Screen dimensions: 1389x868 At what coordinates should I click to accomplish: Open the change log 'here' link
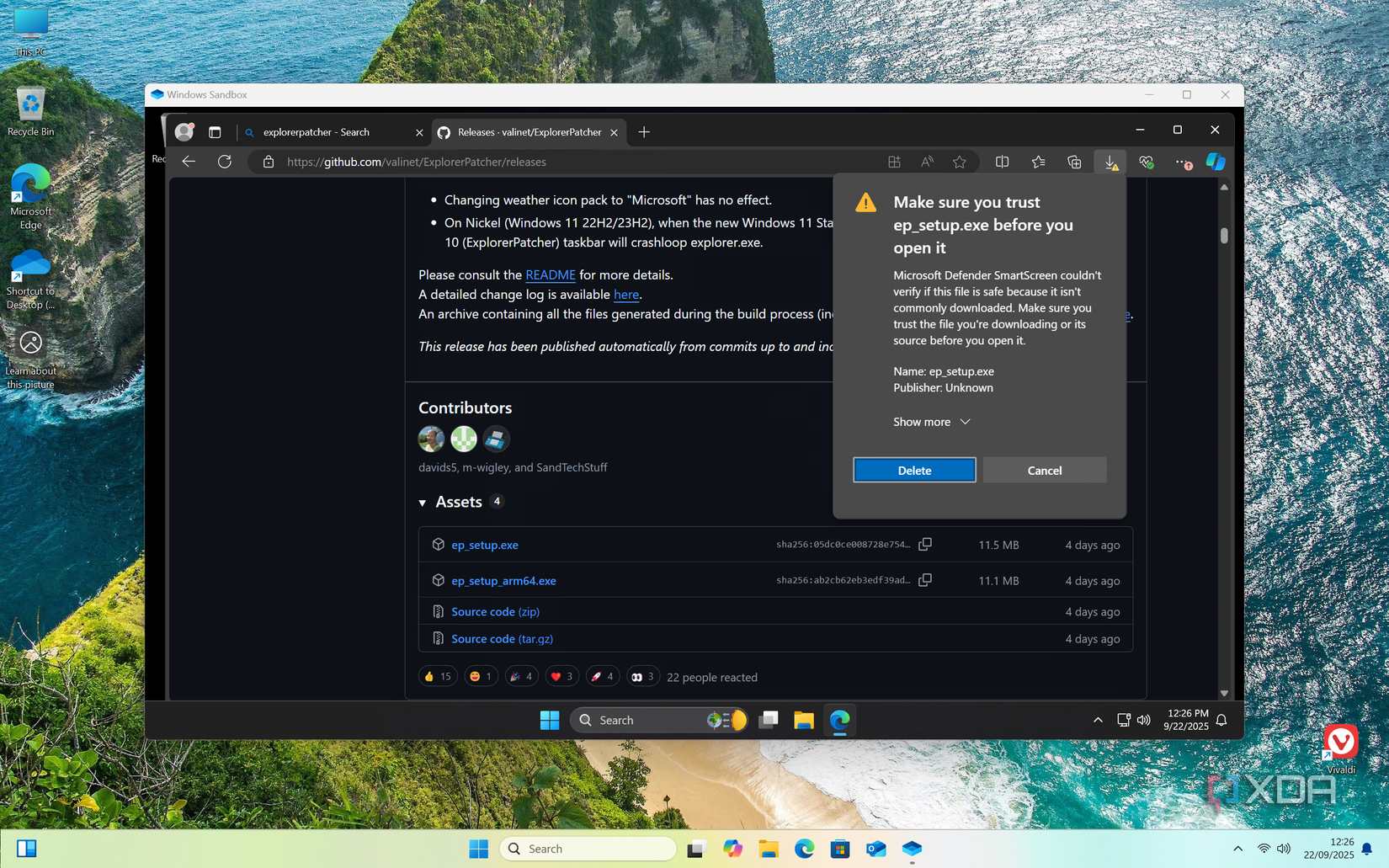[626, 294]
